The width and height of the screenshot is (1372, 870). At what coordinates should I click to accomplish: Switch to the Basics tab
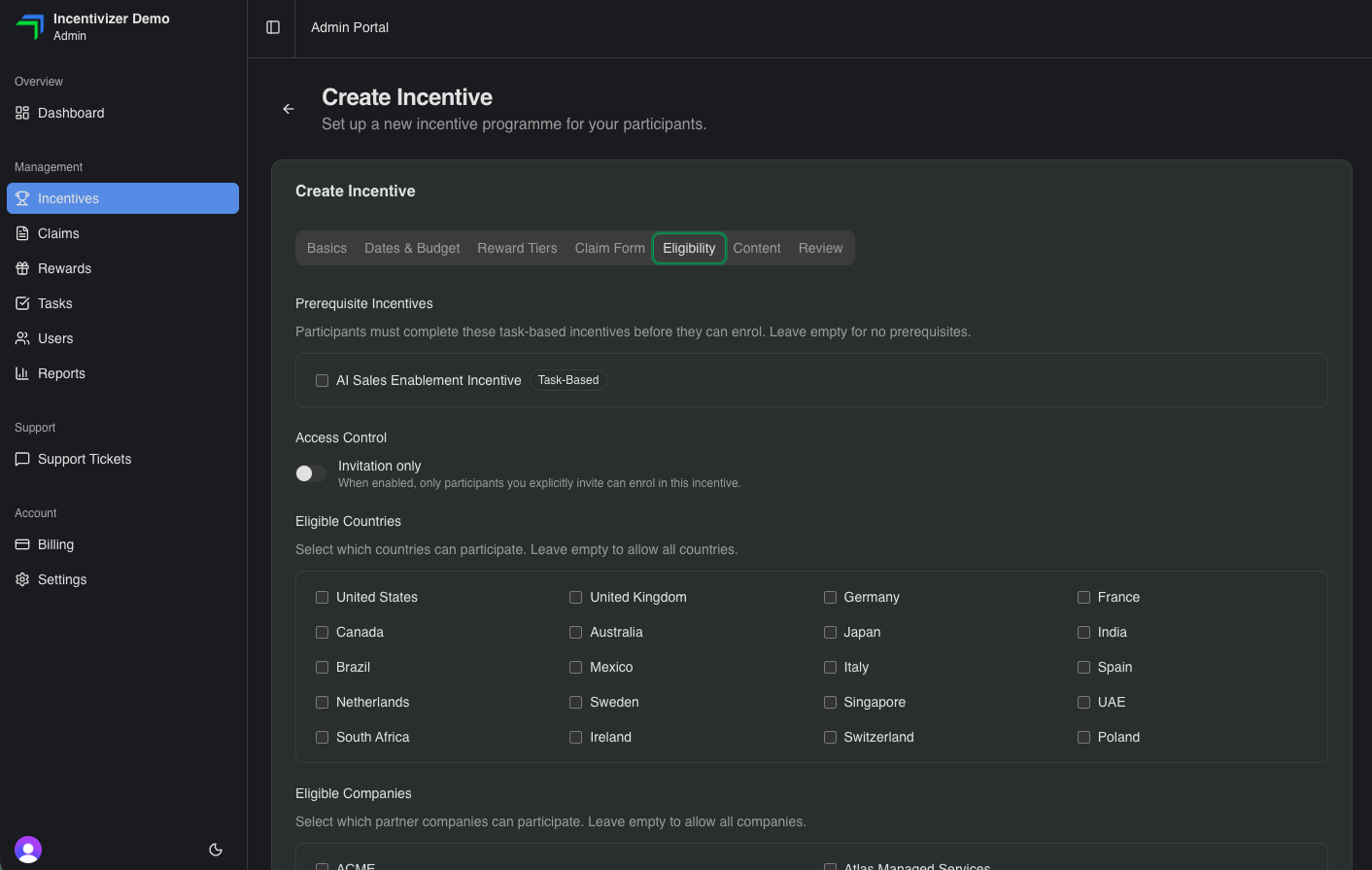pyautogui.click(x=326, y=248)
